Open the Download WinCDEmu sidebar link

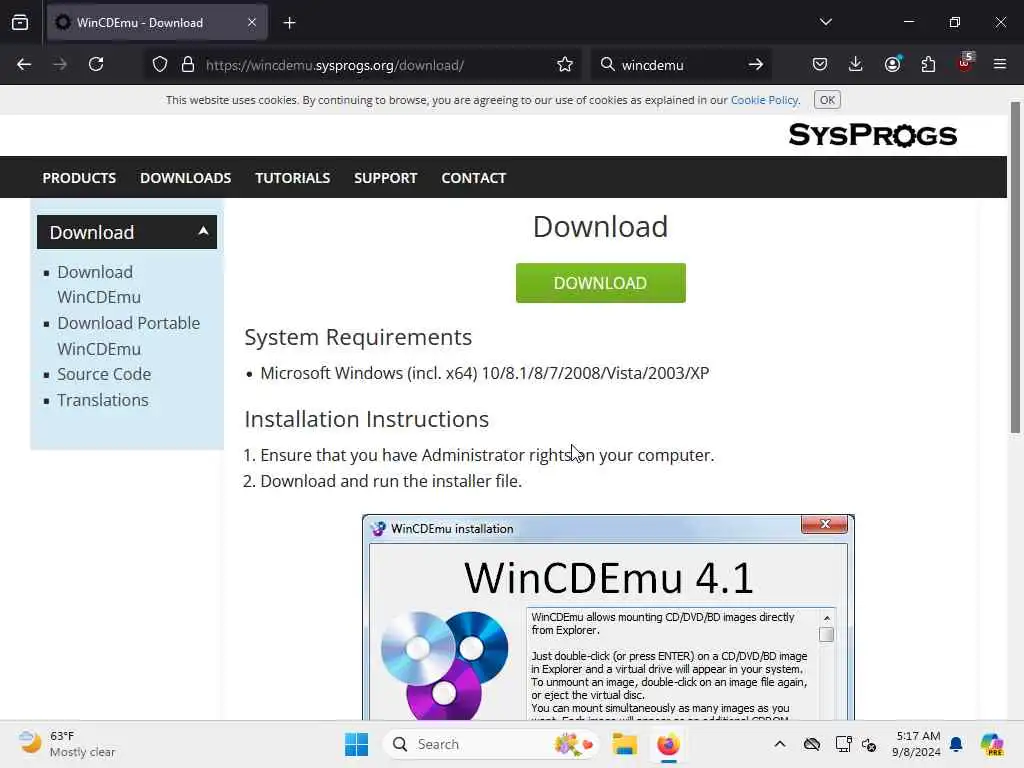pyautogui.click(x=99, y=285)
